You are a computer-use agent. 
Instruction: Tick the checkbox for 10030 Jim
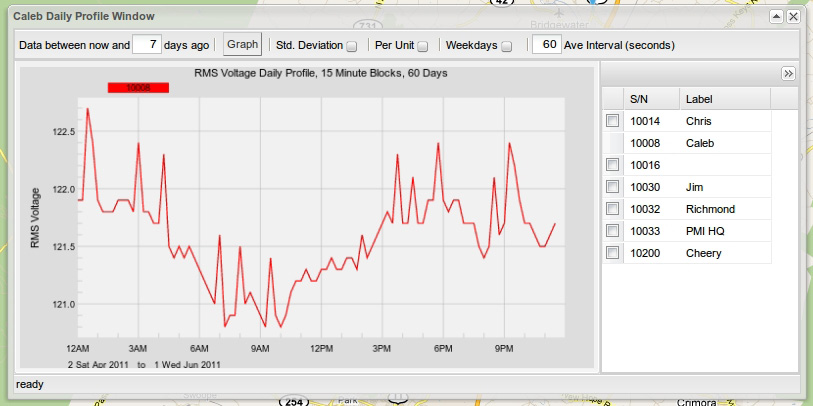coord(613,187)
